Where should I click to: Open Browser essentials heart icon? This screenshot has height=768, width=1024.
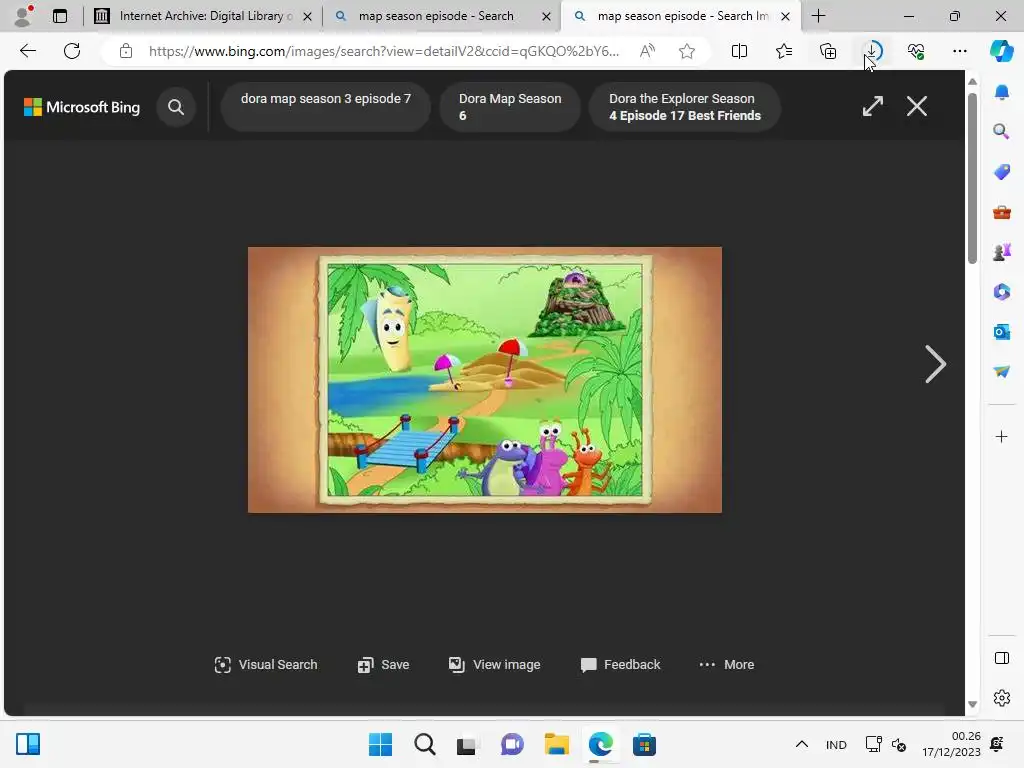(x=916, y=51)
